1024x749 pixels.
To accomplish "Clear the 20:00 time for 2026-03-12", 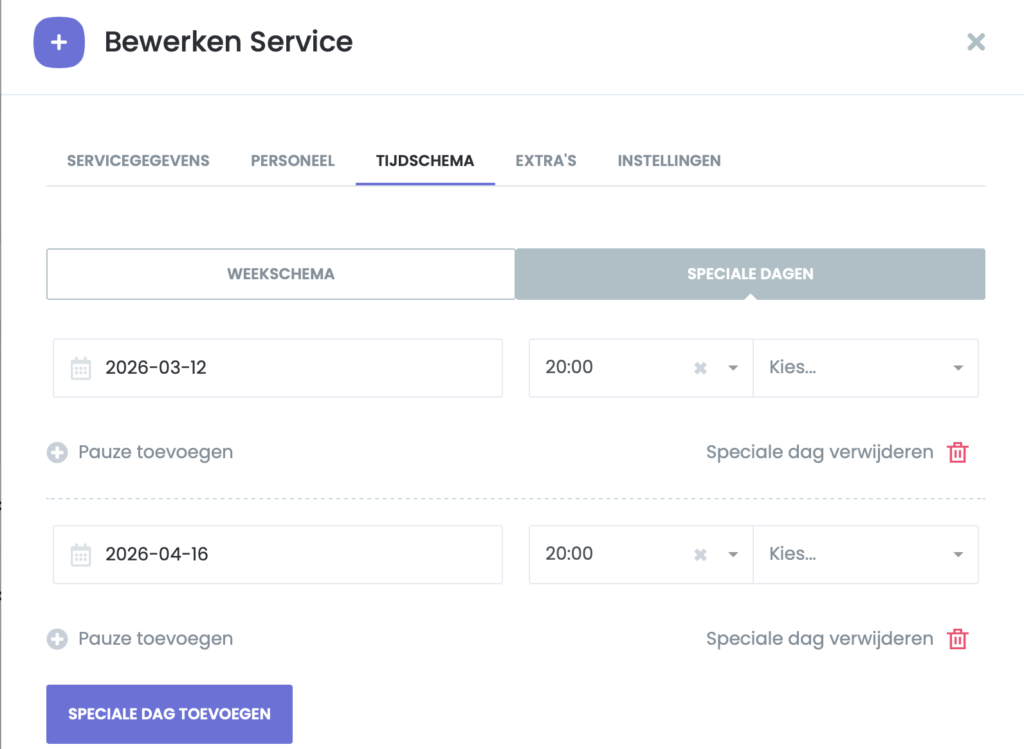I will 700,368.
